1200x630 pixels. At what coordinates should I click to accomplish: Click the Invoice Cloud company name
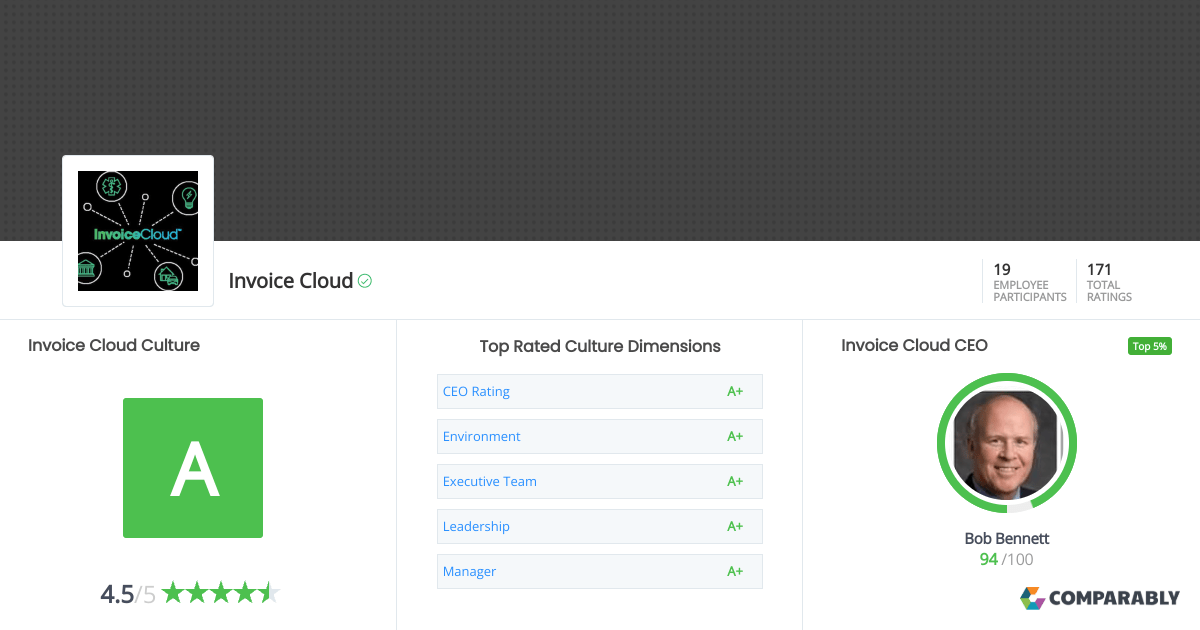coord(291,281)
